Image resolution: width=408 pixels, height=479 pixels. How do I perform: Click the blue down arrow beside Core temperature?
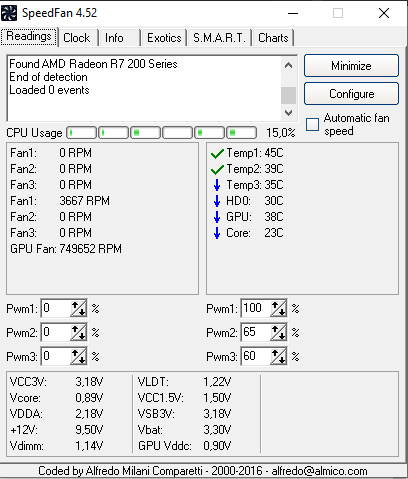point(217,233)
